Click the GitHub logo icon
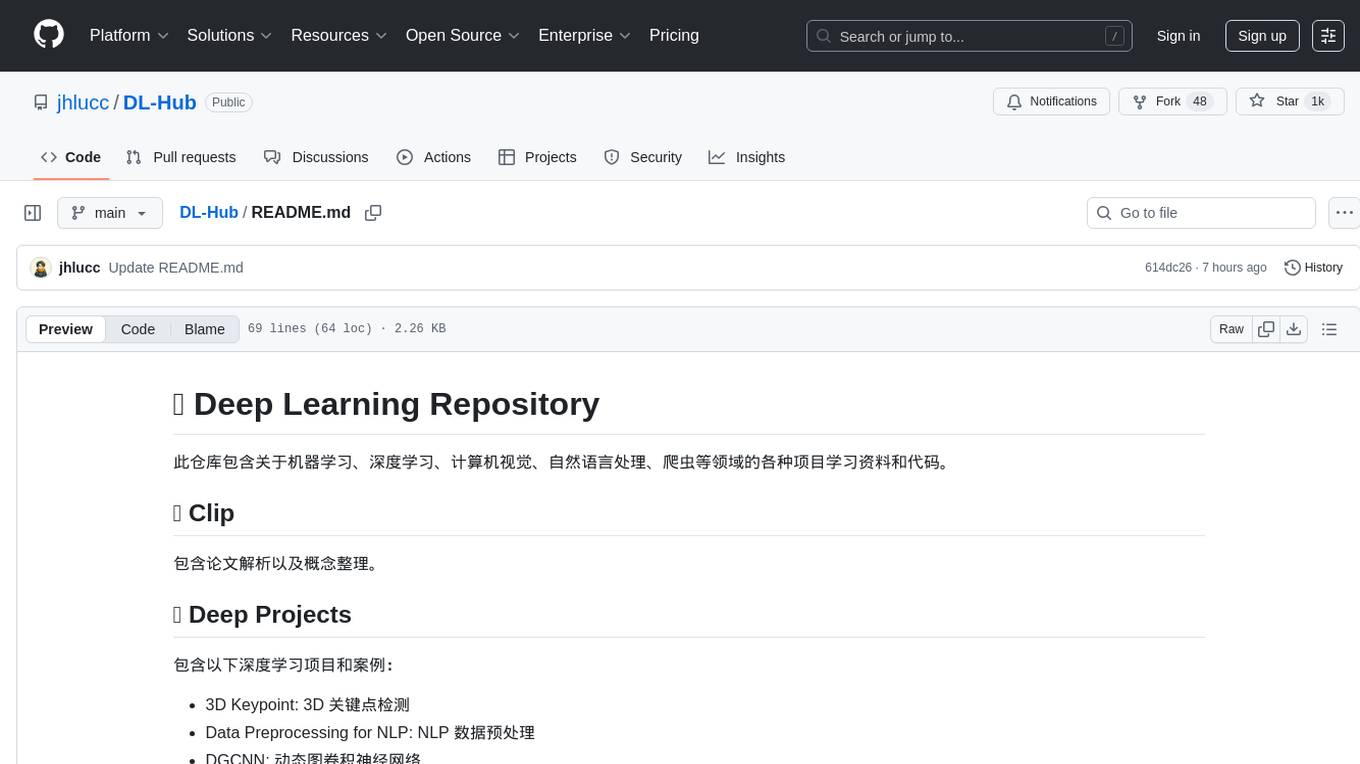 49,35
